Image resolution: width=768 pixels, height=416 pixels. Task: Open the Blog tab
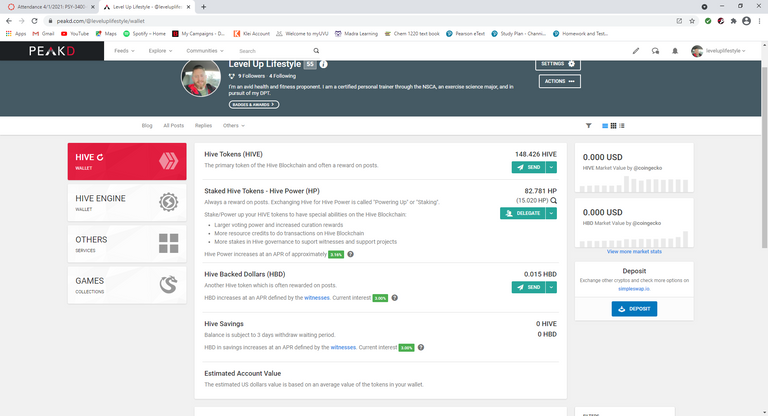click(147, 126)
